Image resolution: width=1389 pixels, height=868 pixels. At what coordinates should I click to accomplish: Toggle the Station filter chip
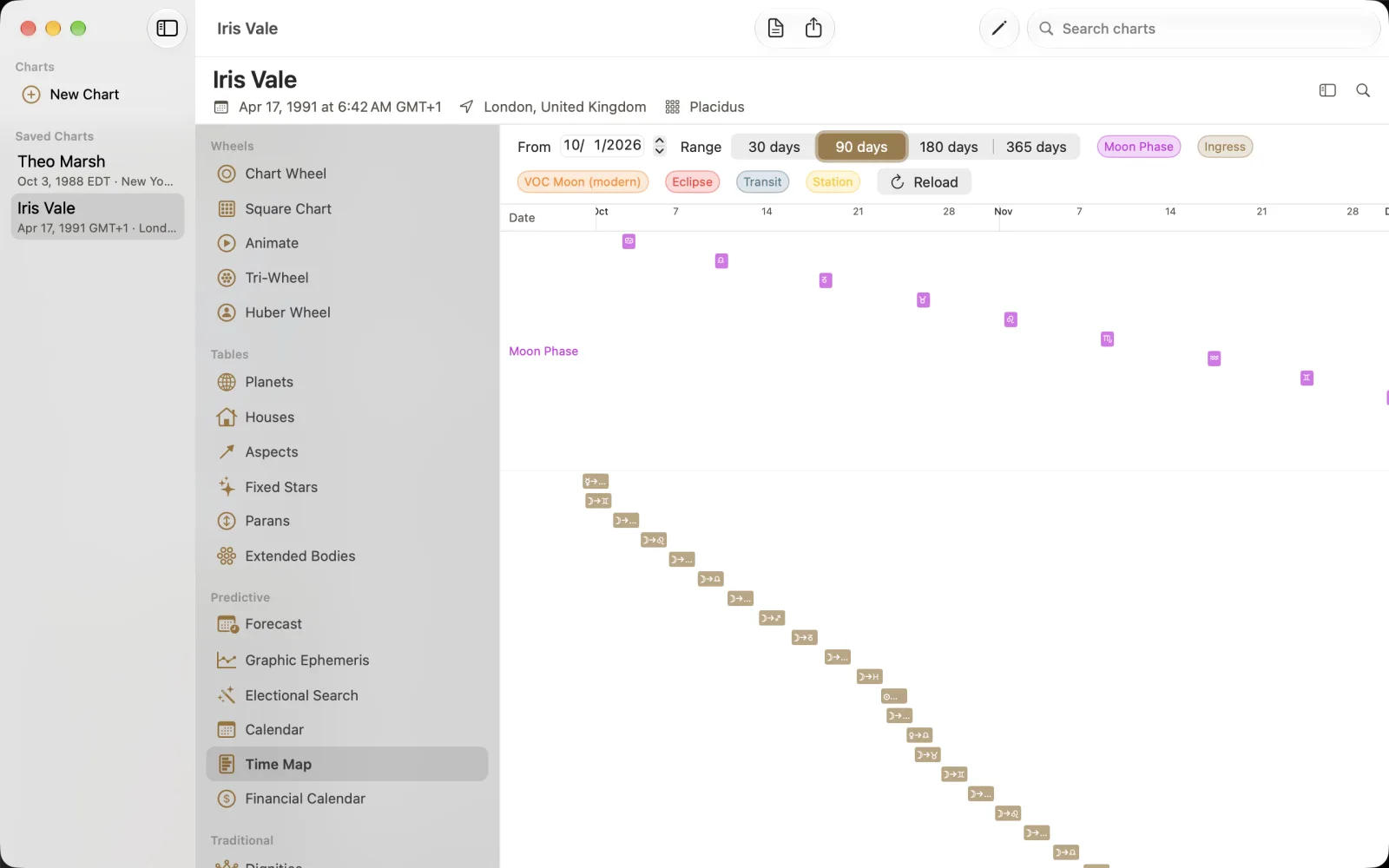(x=833, y=181)
